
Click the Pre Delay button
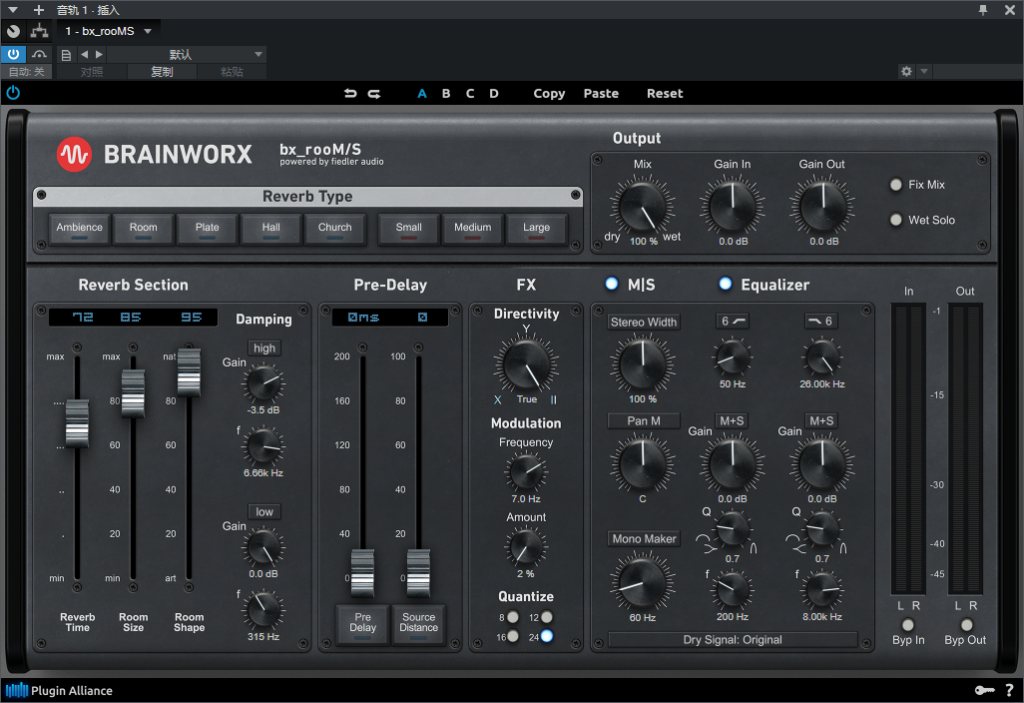pos(362,624)
